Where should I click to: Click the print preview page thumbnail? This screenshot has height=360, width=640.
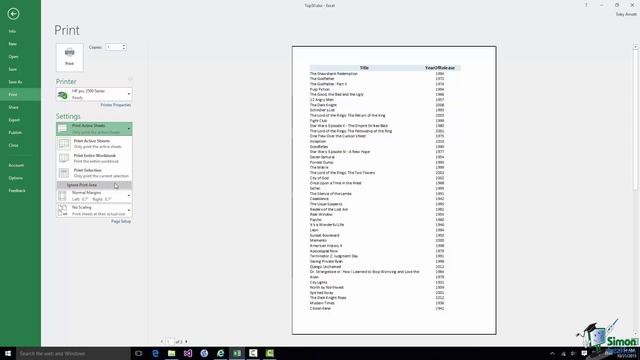[394, 190]
